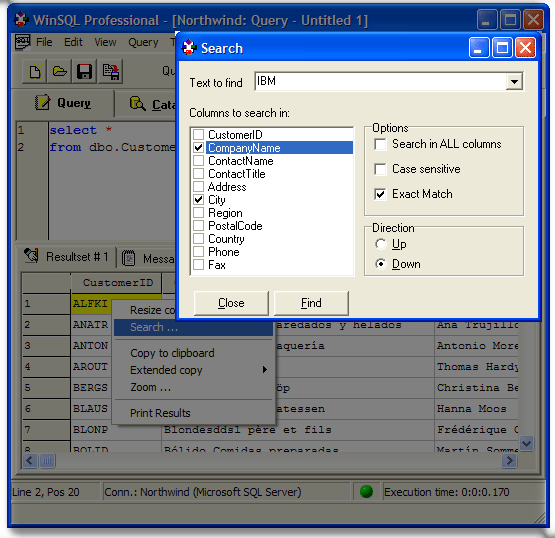Click the WinSQL app icon in title bar
Image resolution: width=555 pixels, height=538 pixels.
[x=21, y=20]
